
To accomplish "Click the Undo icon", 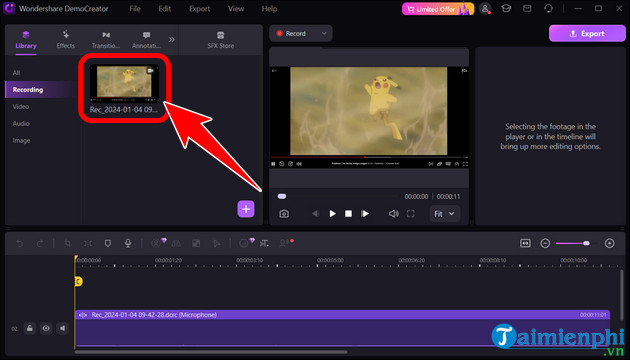I will point(19,243).
